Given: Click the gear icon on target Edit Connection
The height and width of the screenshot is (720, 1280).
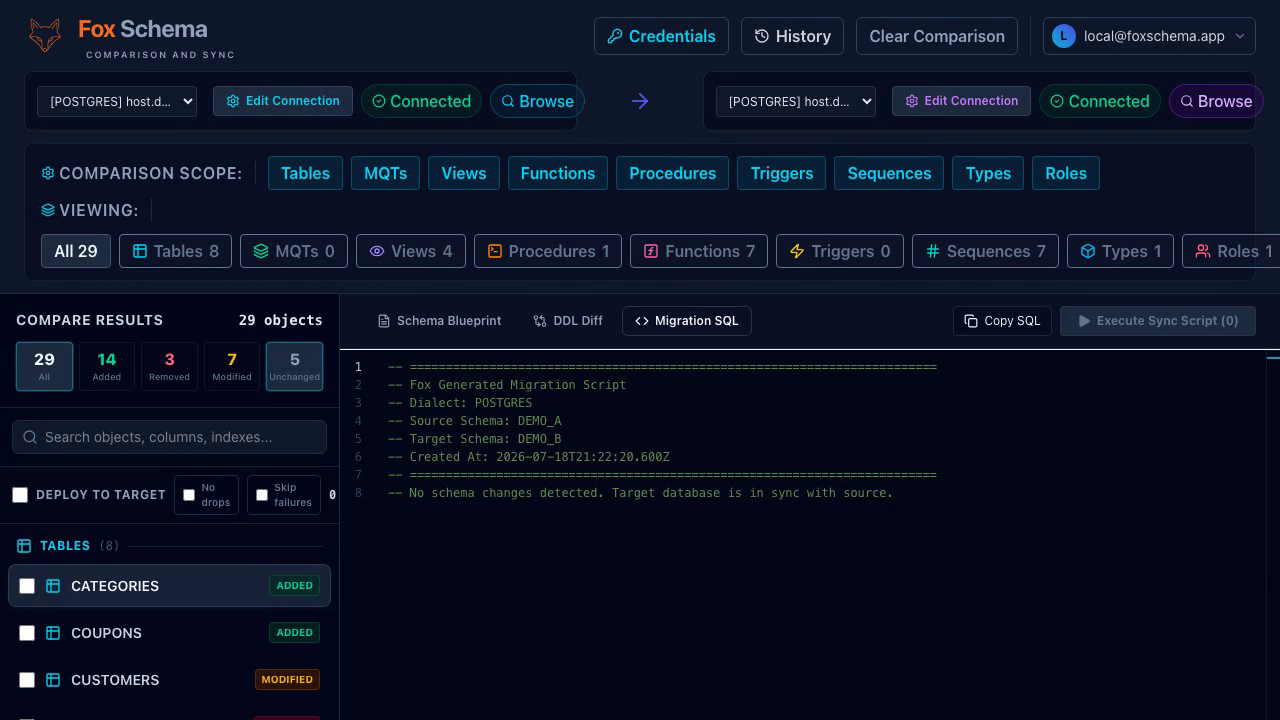Looking at the screenshot, I should click(x=912, y=101).
